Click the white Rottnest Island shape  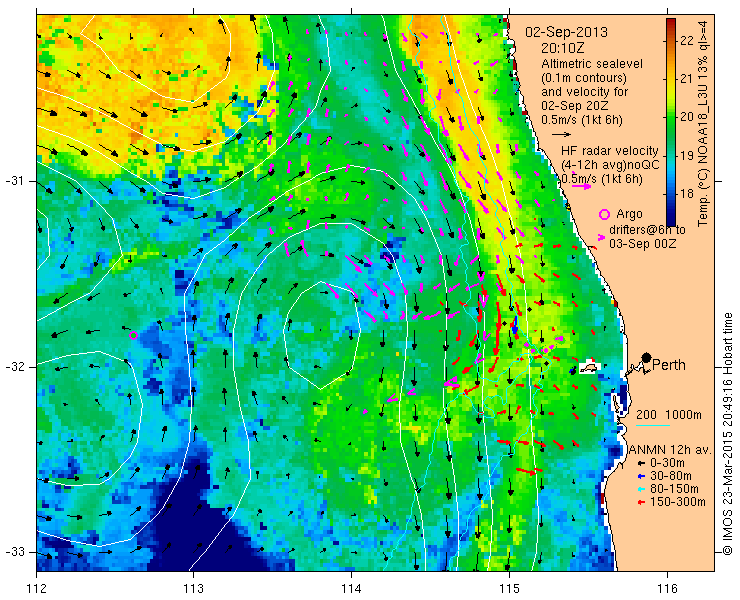click(x=589, y=368)
